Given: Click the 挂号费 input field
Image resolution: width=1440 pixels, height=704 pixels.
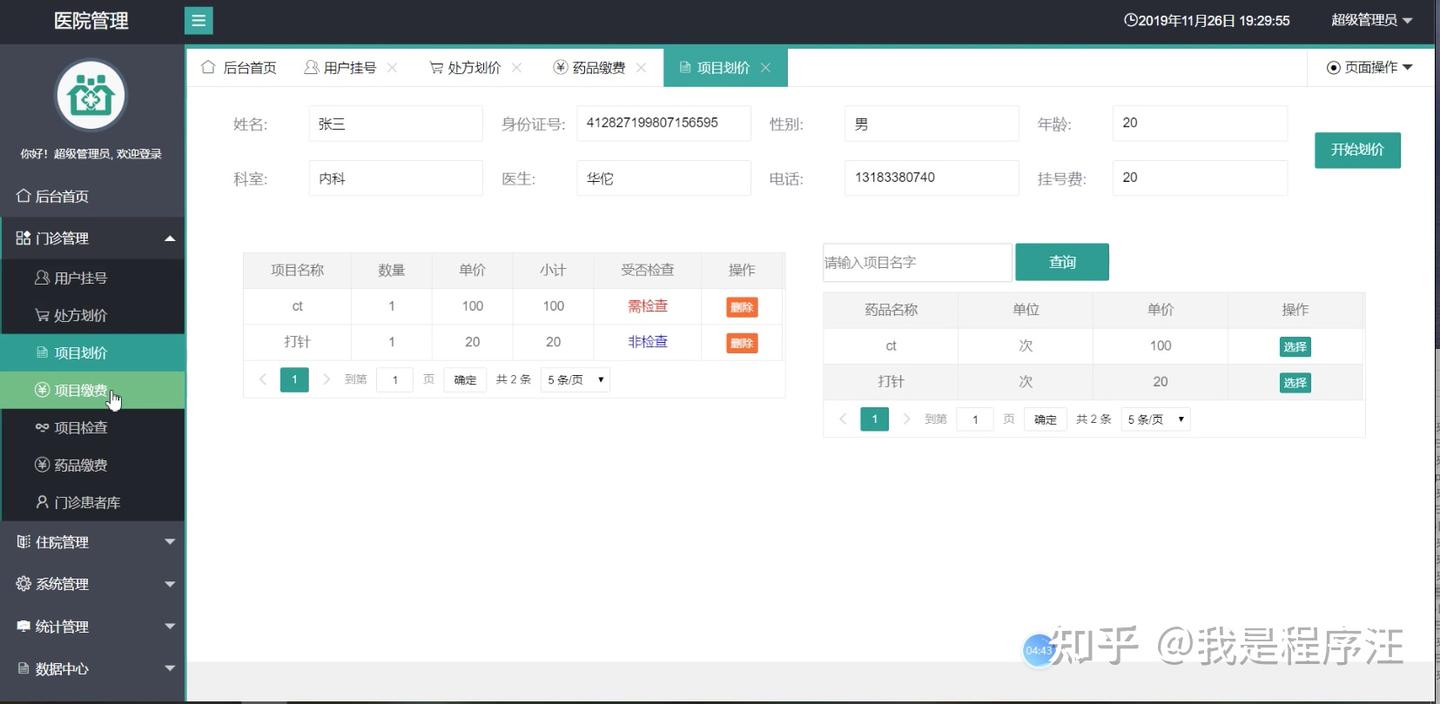Looking at the screenshot, I should click(1199, 178).
